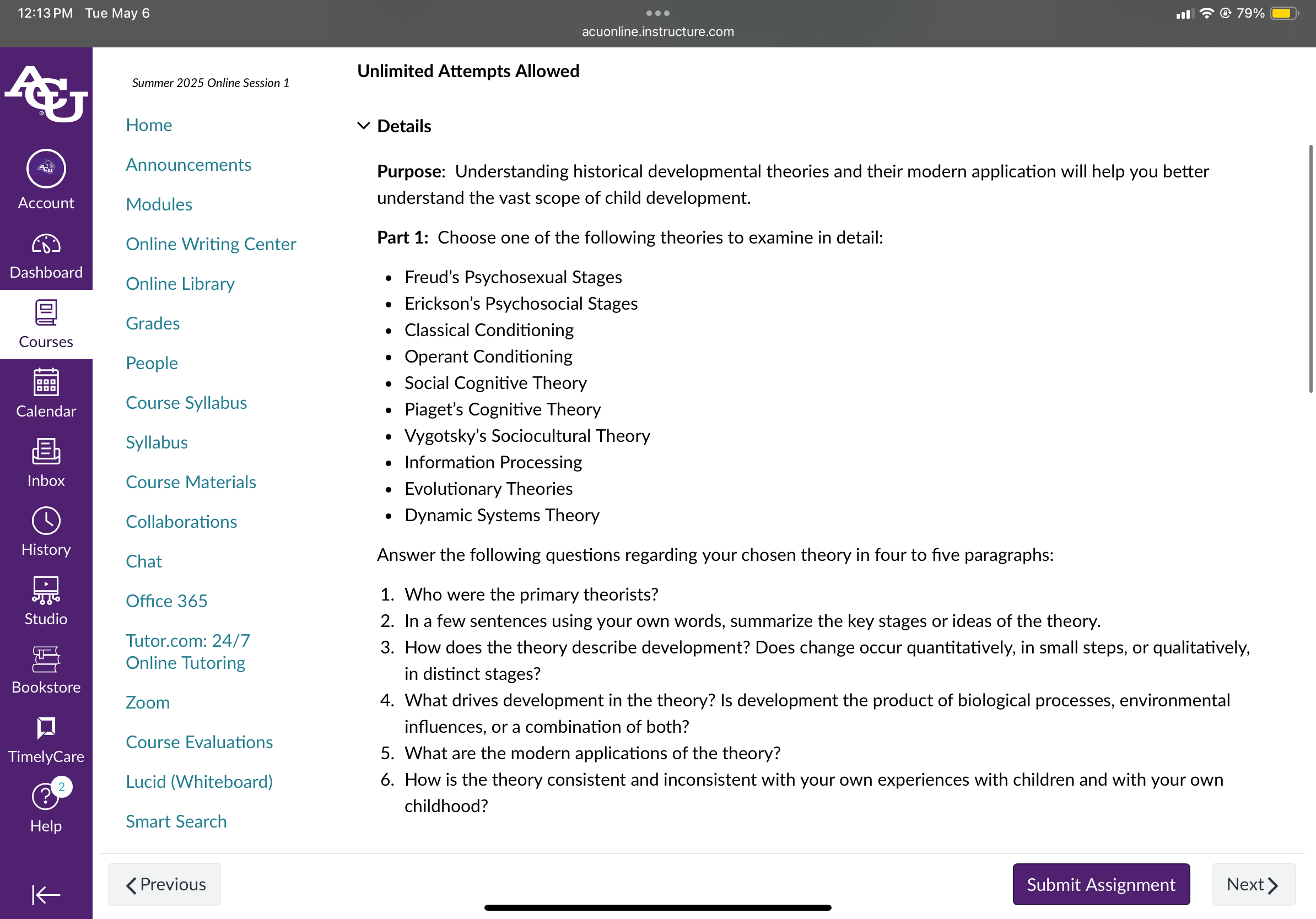Open the Studio media icon

(x=46, y=590)
